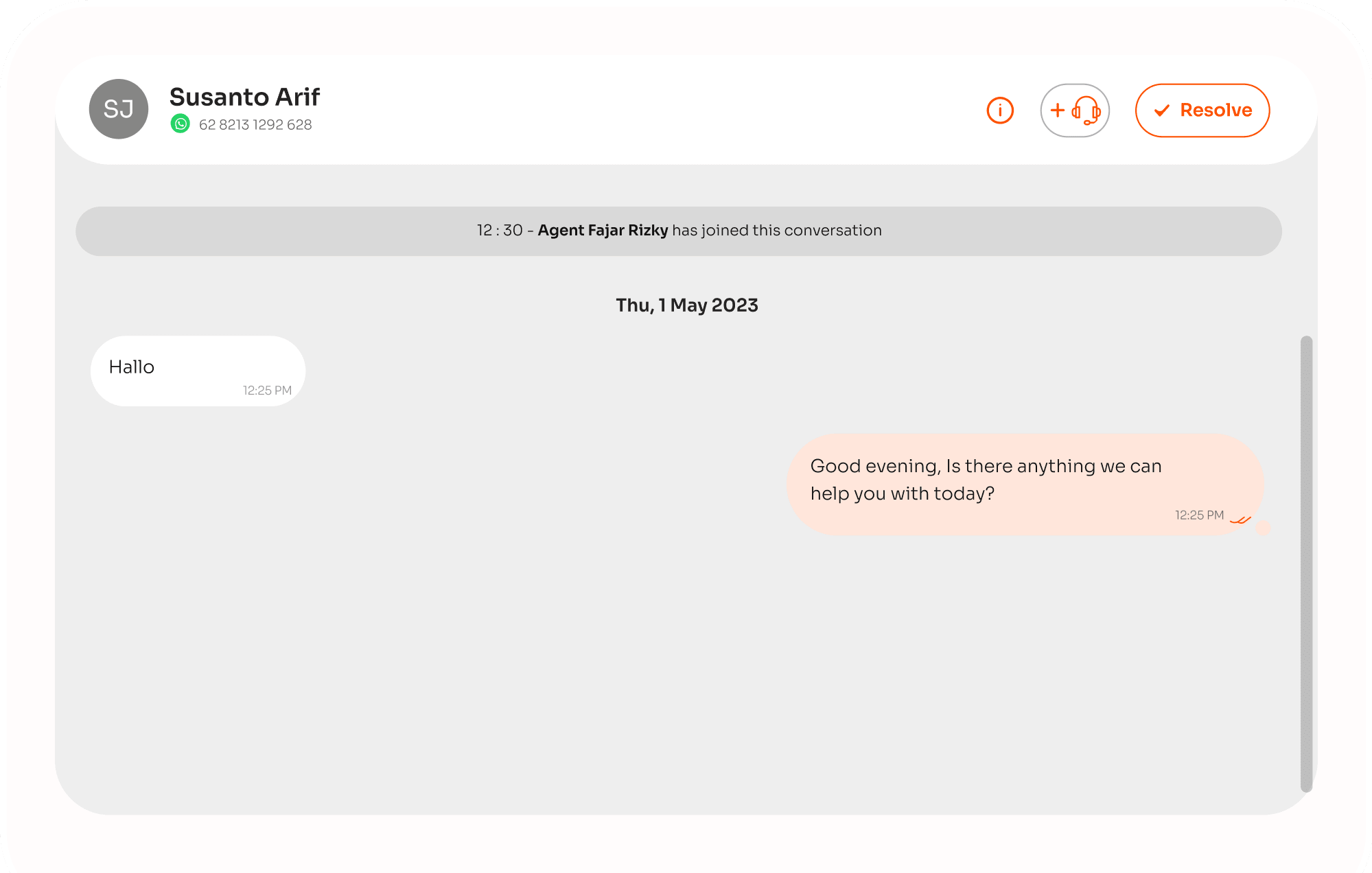Viewport: 1372px width, 873px height.
Task: Open contact name Susanto Arif
Action: click(x=244, y=97)
